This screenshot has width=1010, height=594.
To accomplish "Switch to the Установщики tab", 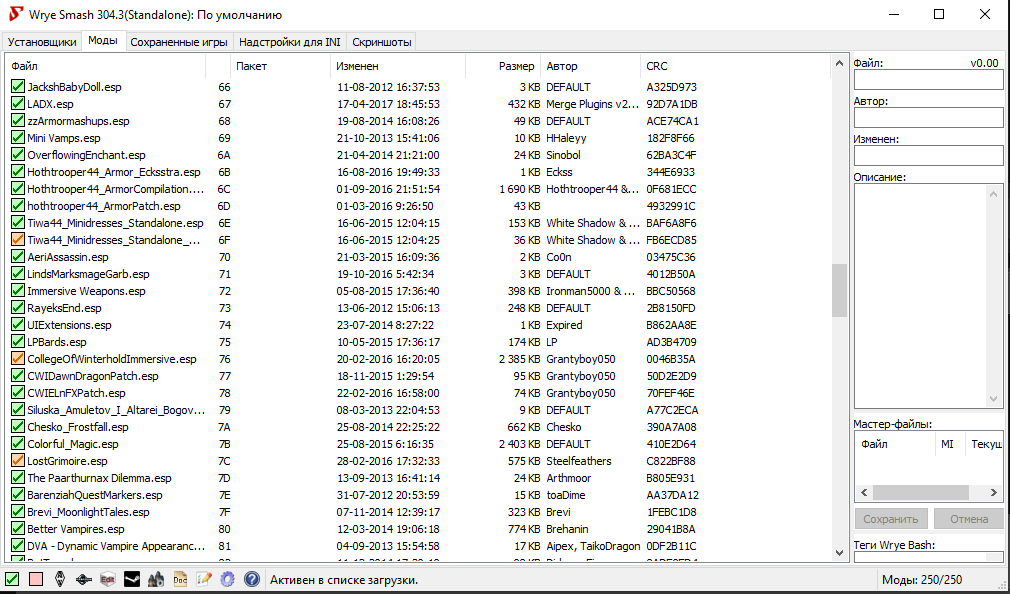I will click(x=42, y=42).
